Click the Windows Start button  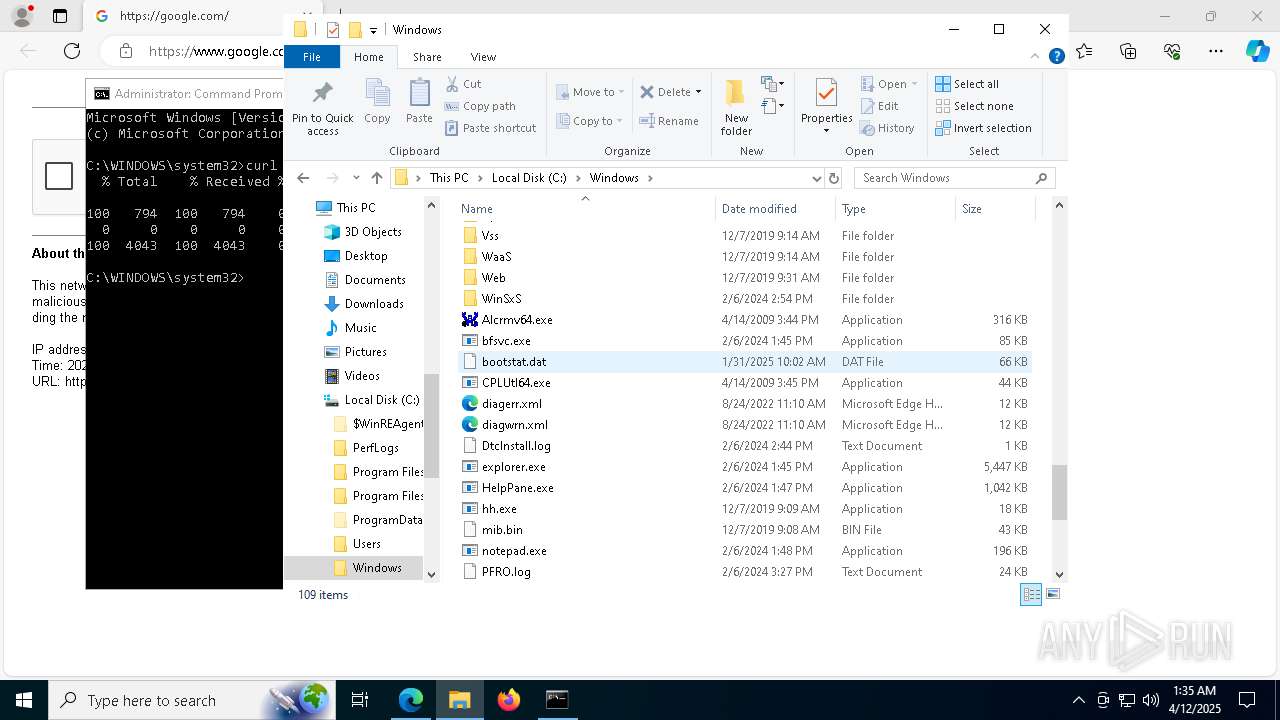pos(23,700)
